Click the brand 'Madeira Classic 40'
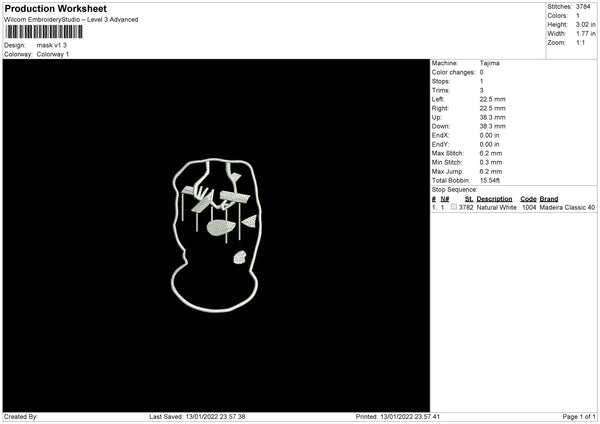Image resolution: width=600 pixels, height=424 pixels. click(x=567, y=207)
